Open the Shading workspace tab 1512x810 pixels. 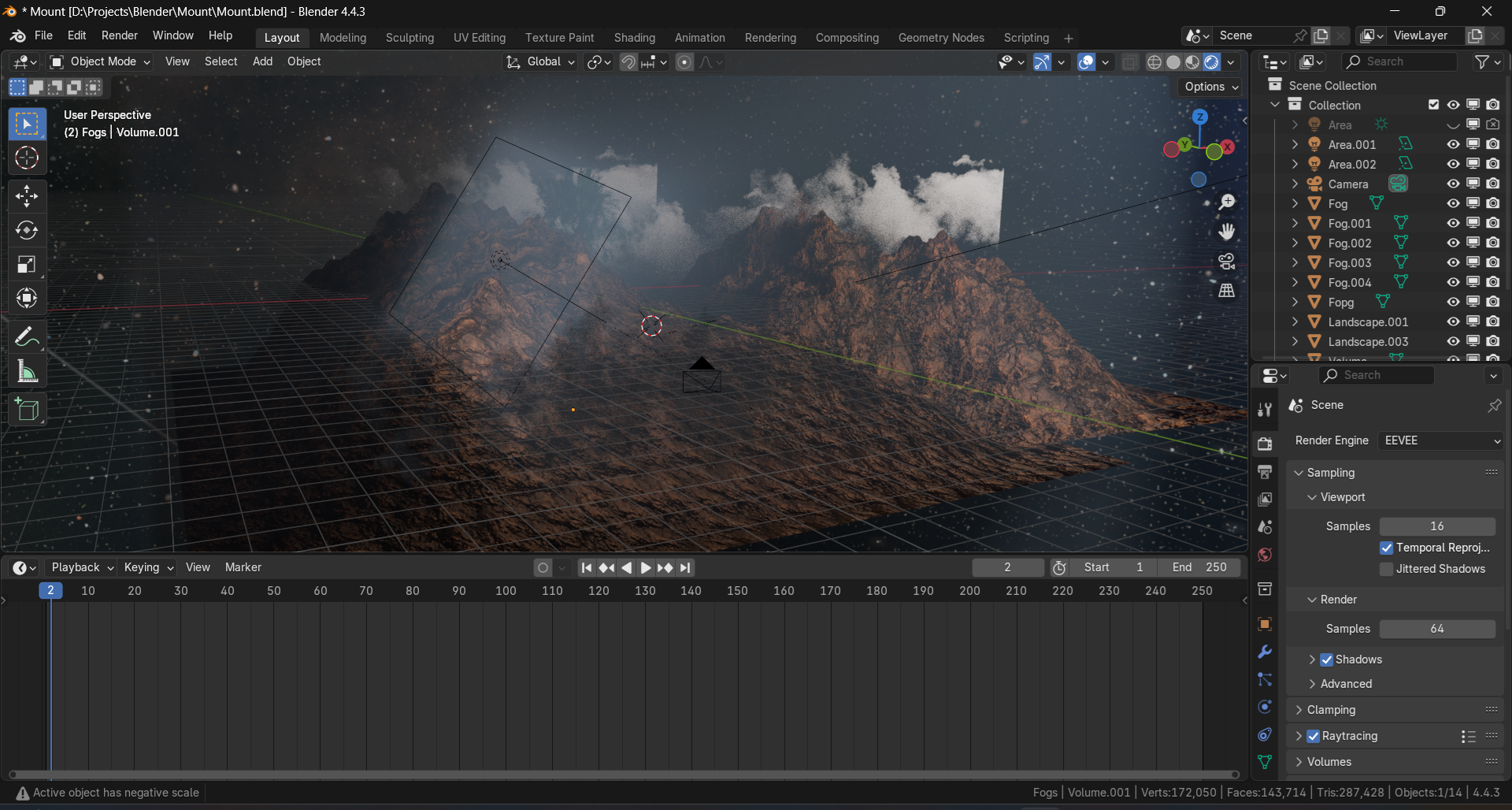(635, 38)
